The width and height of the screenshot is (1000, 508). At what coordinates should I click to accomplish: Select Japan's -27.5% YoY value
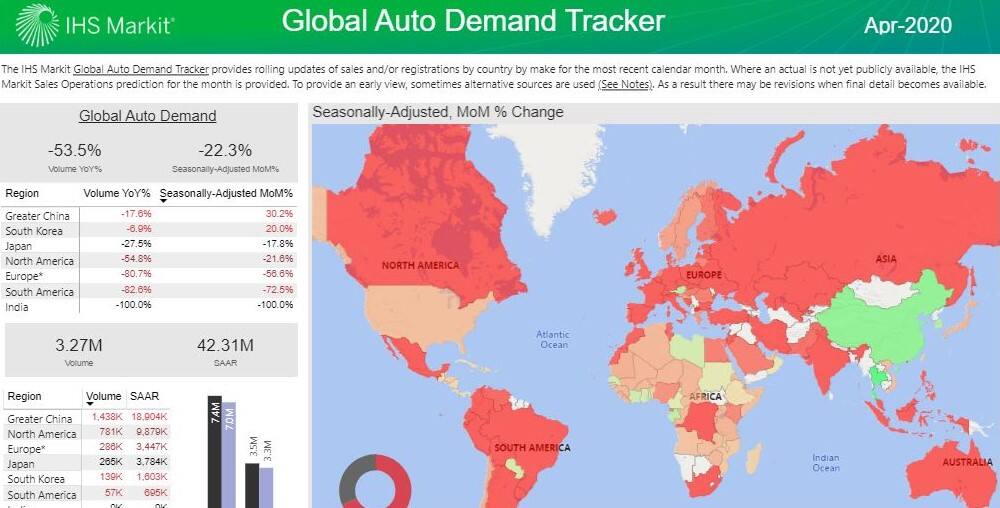[136, 244]
